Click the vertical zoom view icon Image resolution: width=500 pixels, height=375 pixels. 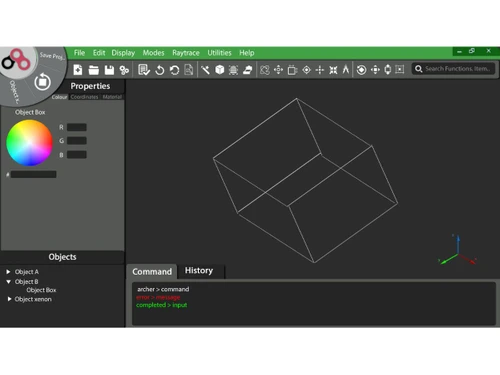388,70
